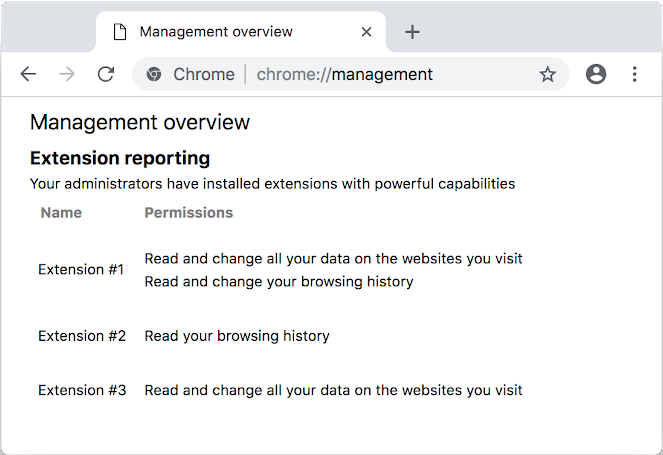Click the back navigation arrow
This screenshot has width=663, height=455.
click(28, 74)
